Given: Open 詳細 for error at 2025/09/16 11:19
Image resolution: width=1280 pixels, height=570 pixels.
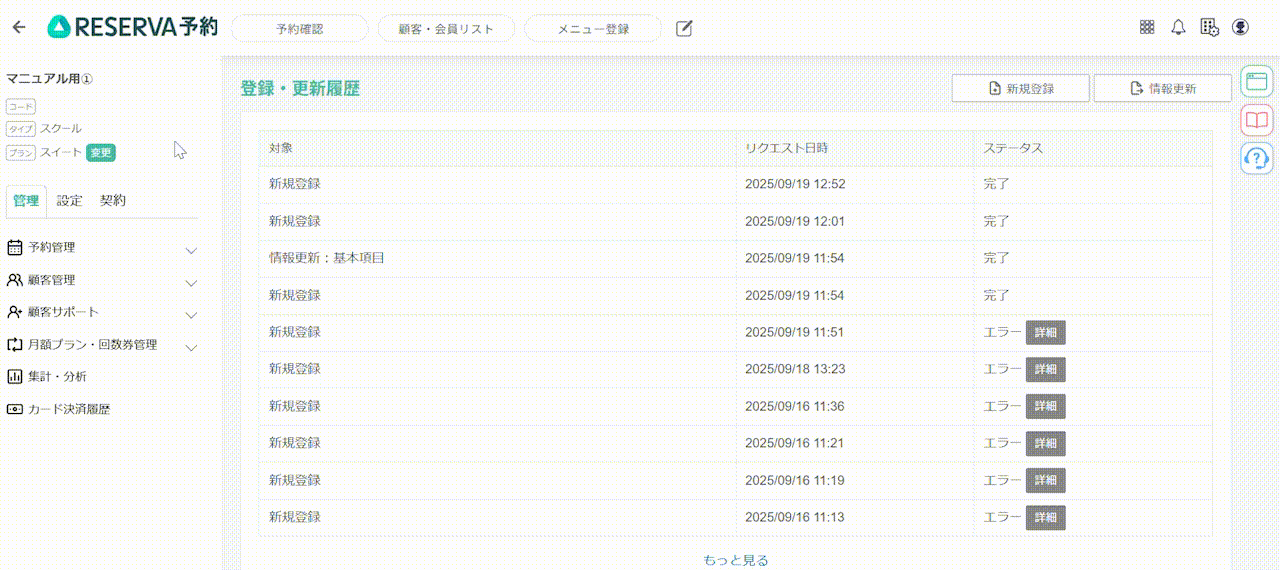Looking at the screenshot, I should [x=1046, y=480].
